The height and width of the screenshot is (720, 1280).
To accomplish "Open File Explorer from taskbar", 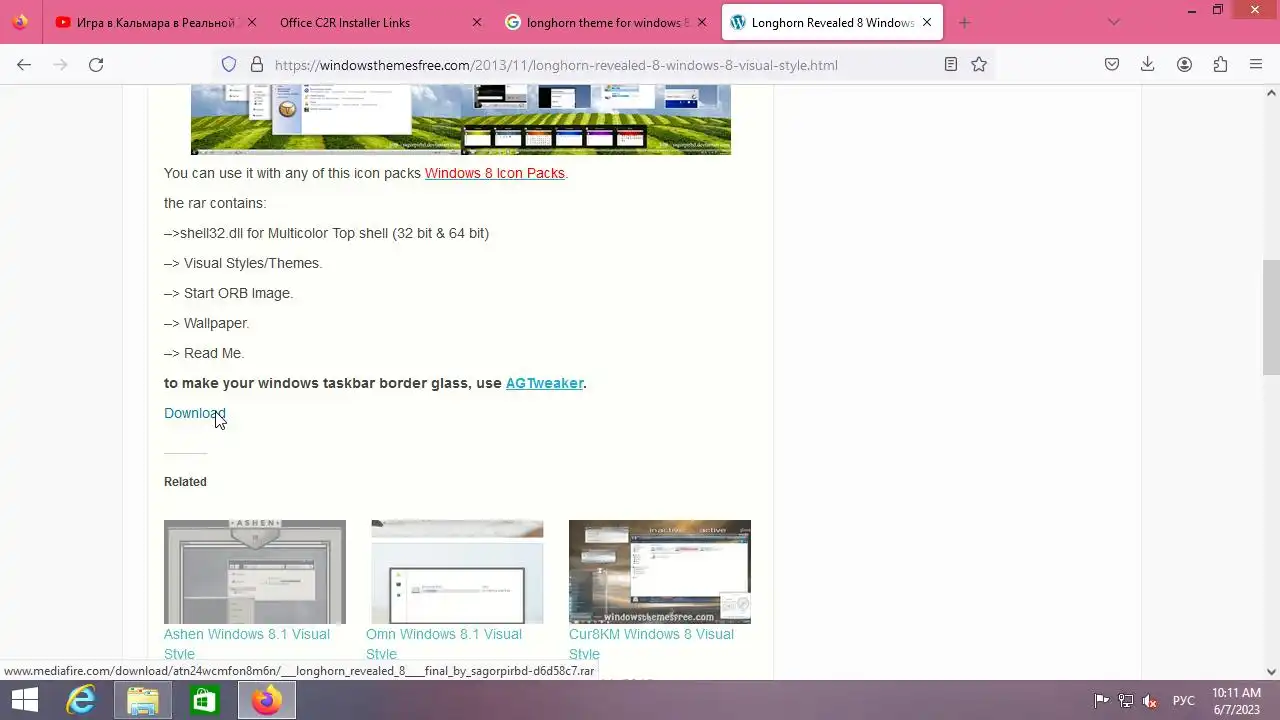I will point(143,700).
